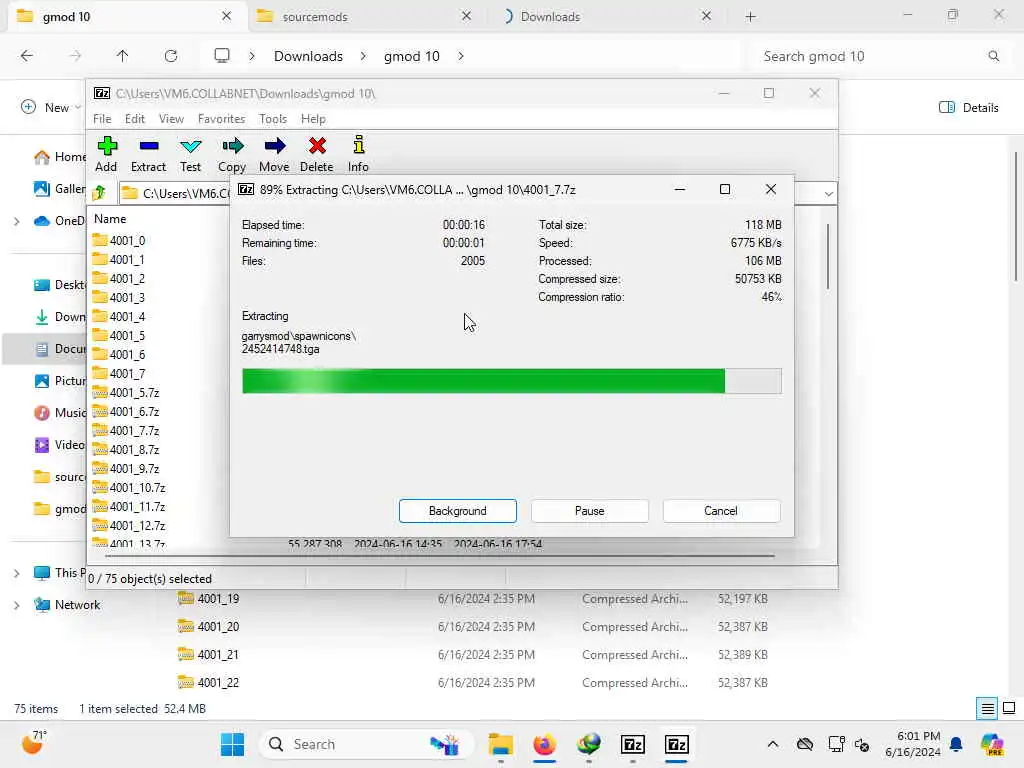
Task: Open the clock showing 6:01 PM
Action: pyautogui.click(x=912, y=744)
